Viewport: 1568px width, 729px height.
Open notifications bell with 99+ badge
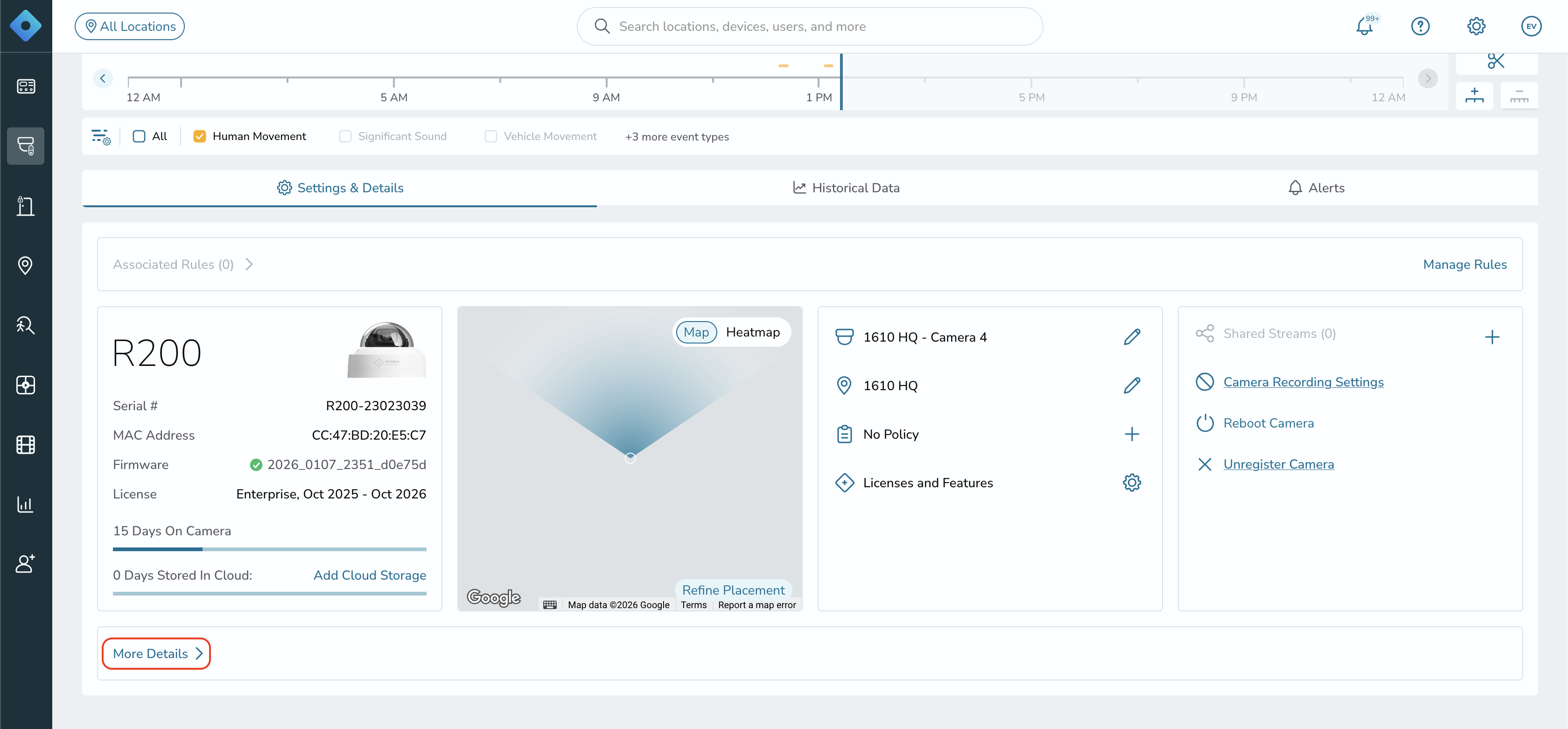point(1365,26)
